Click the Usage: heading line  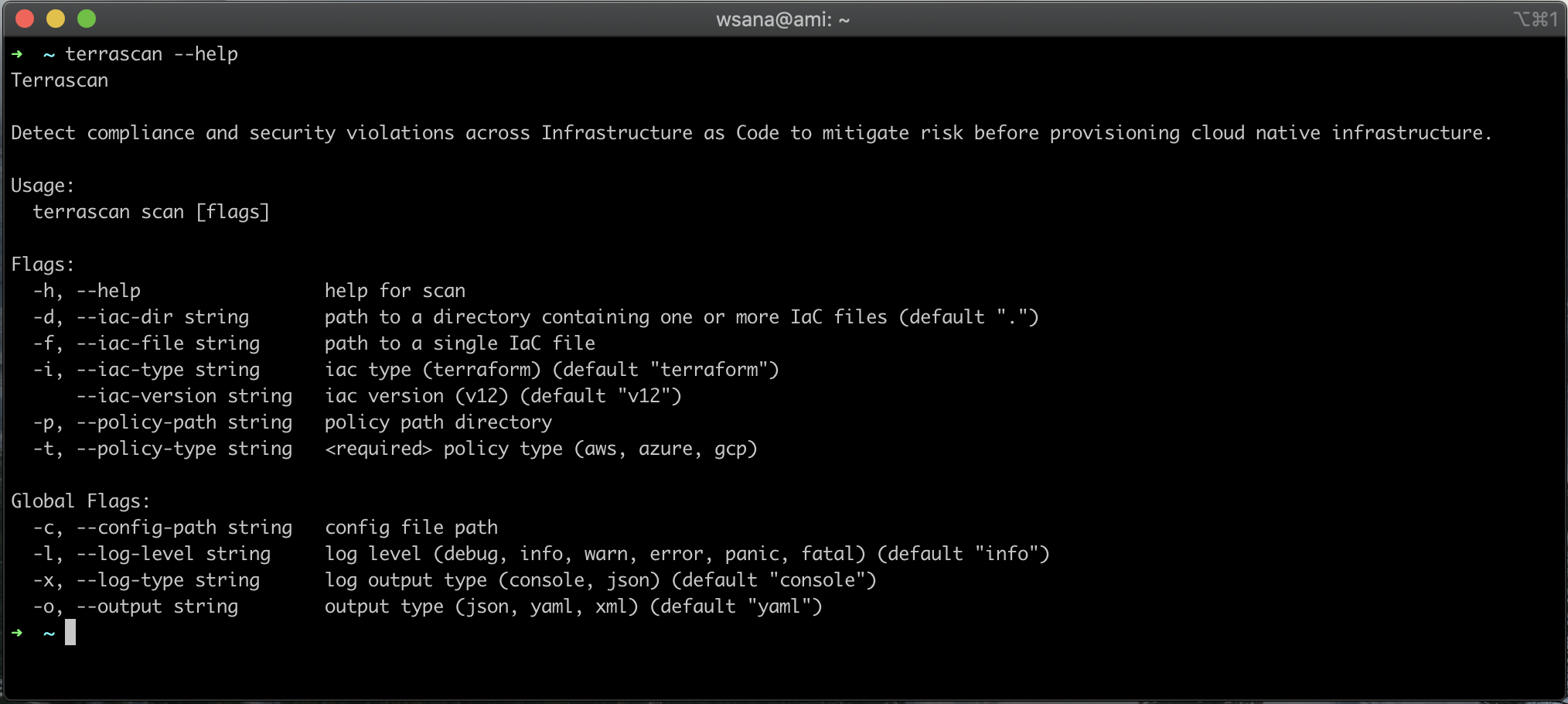tap(43, 186)
